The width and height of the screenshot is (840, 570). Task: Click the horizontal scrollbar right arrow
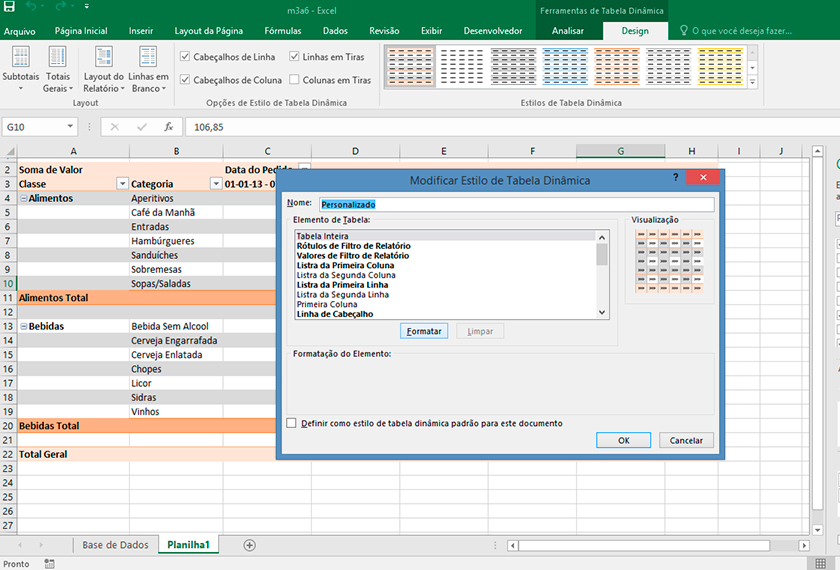pyautogui.click(x=804, y=545)
